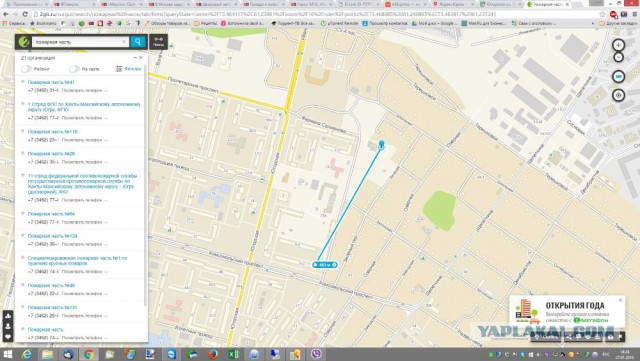Click the city/buildings icon in left sidebar
This screenshot has height=361, width=640.
(x=8, y=316)
